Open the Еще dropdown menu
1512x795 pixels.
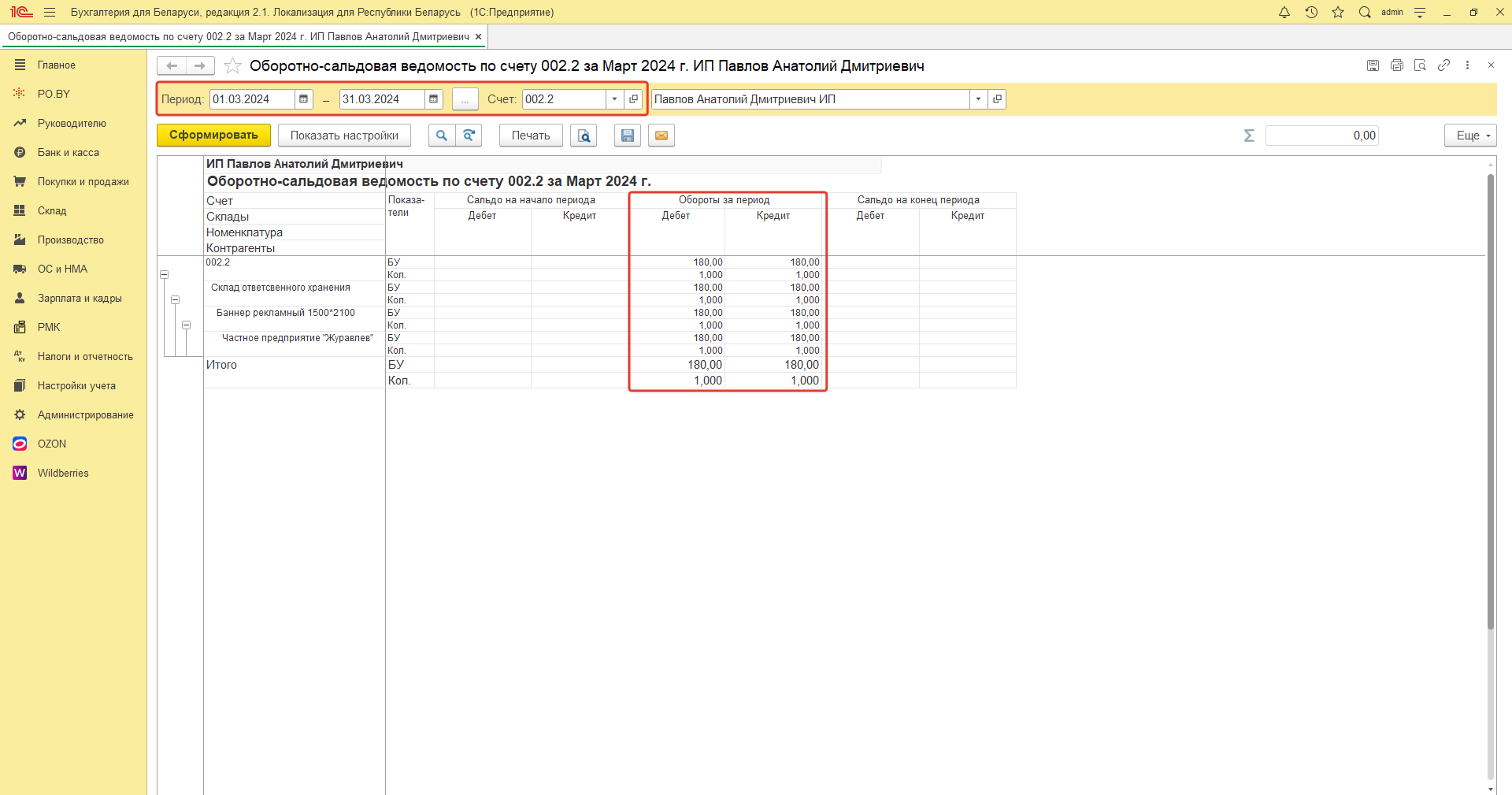pos(1470,136)
